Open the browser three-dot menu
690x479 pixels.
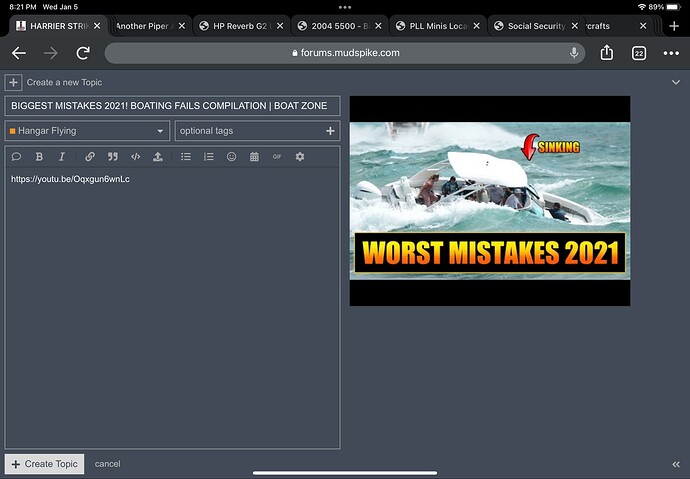pyautogui.click(x=671, y=53)
